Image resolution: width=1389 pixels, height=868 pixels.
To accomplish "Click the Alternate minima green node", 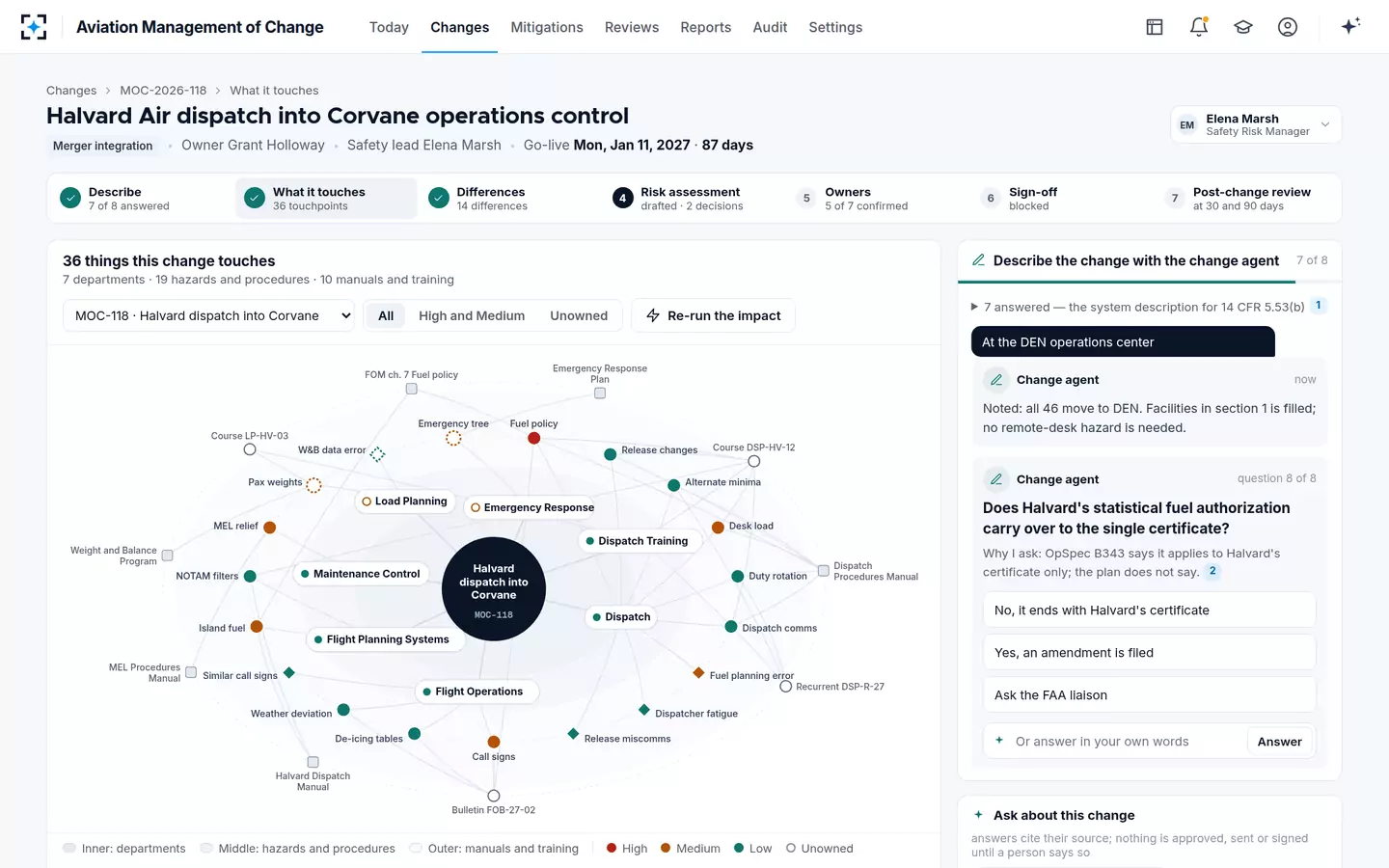I will [x=674, y=485].
